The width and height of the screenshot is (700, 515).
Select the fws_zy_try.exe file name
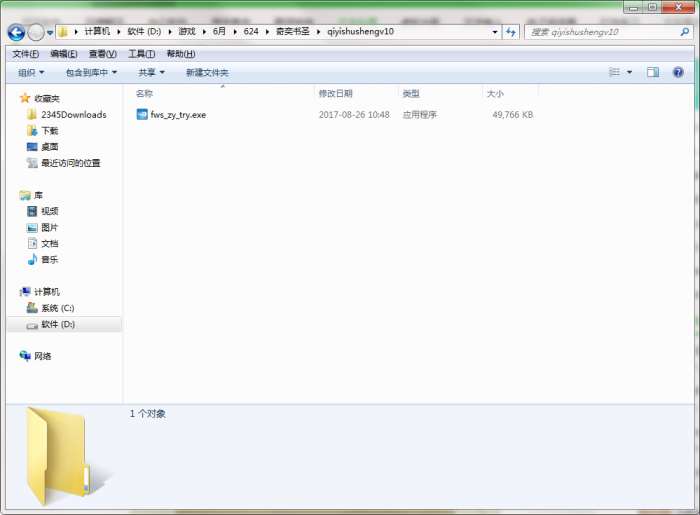click(x=178, y=115)
